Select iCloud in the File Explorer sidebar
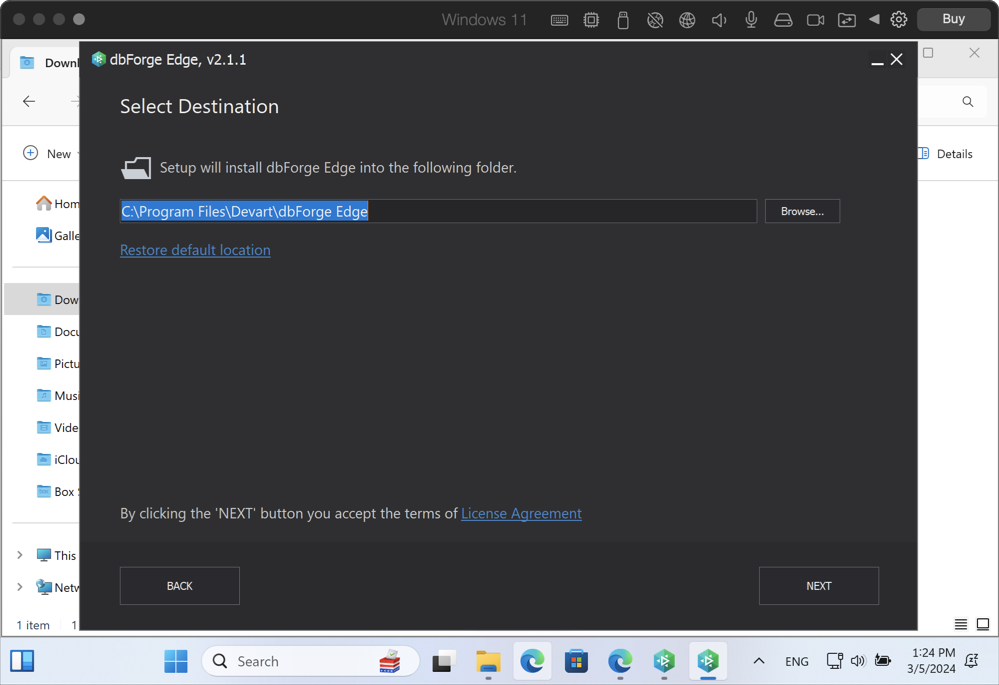Viewport: 999px width, 685px height. click(58, 459)
